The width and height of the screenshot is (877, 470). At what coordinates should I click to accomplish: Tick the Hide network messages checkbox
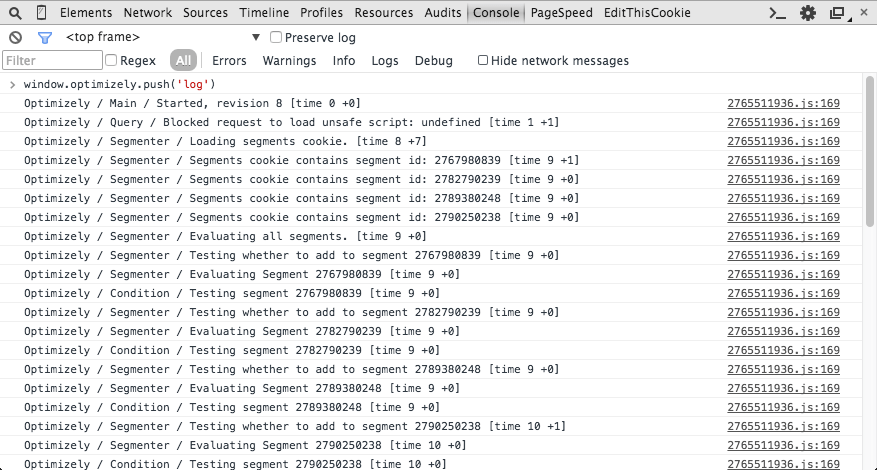[x=483, y=61]
